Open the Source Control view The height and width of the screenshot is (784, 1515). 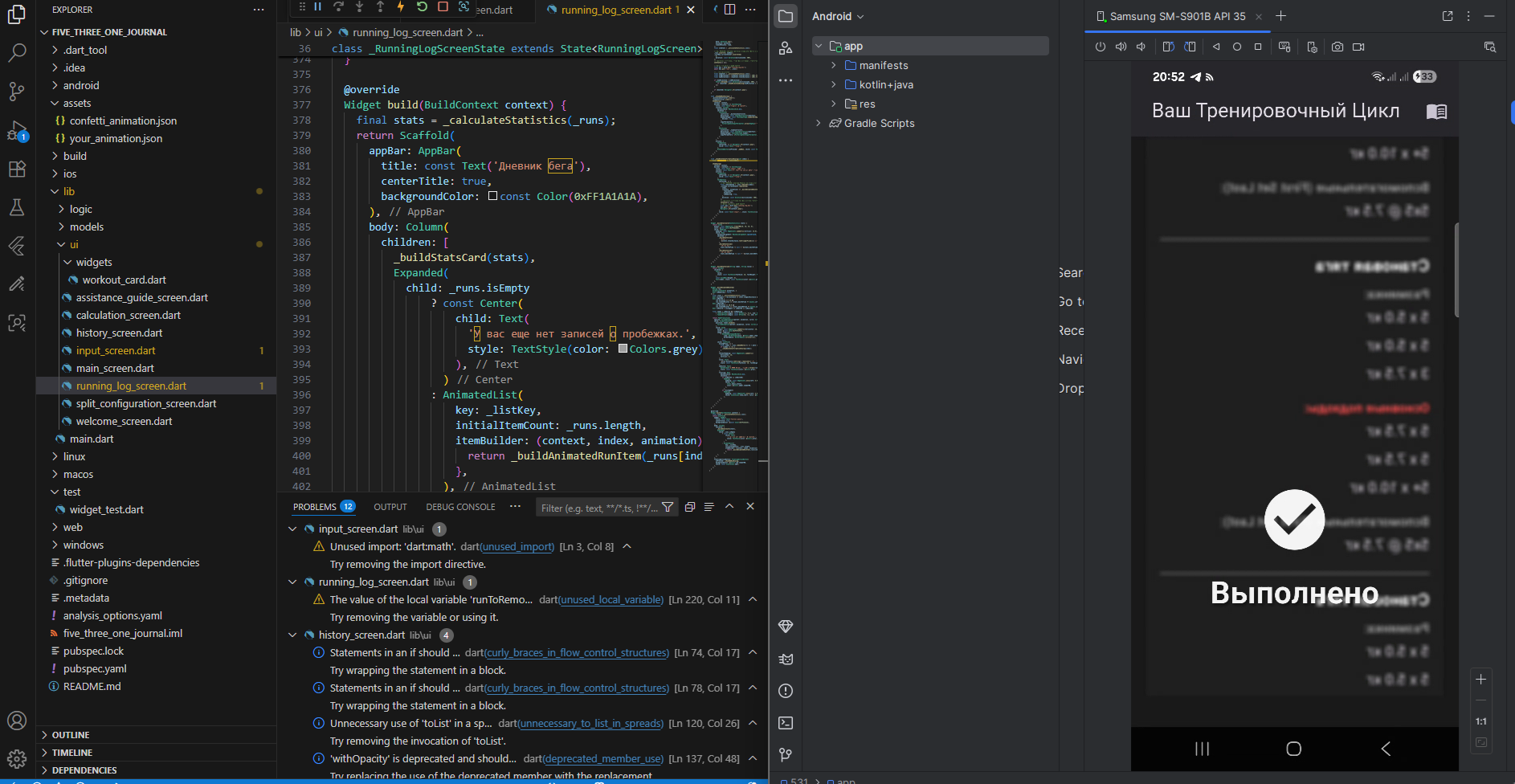coord(17,91)
